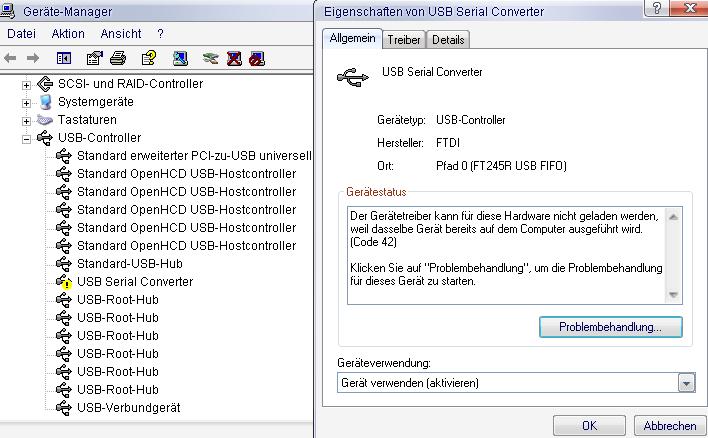Image resolution: width=708 pixels, height=438 pixels.
Task: Open the Geräteverwendung dropdown
Action: [x=686, y=383]
